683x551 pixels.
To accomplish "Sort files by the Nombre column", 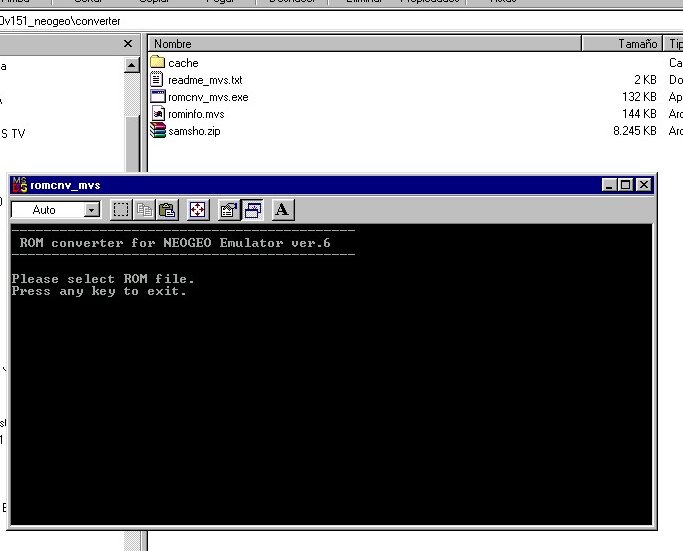I will (364, 44).
